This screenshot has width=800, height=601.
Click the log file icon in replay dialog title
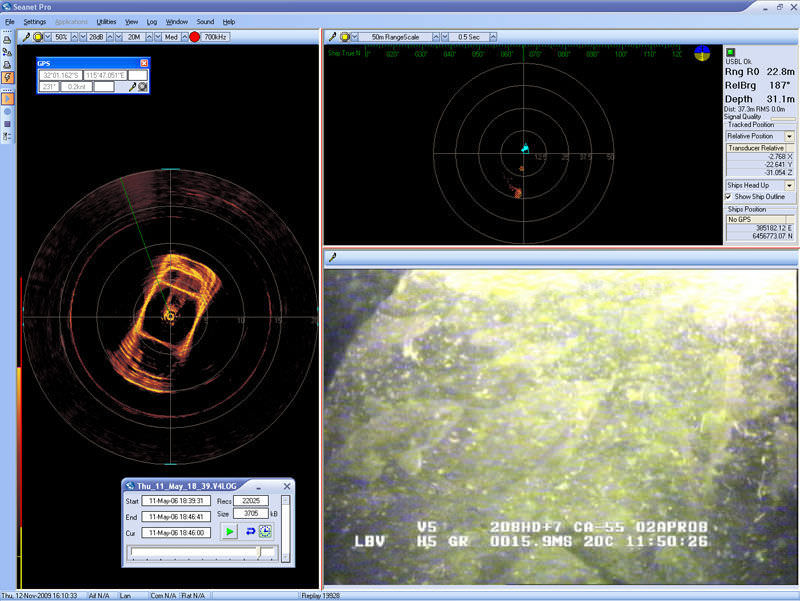(x=130, y=486)
